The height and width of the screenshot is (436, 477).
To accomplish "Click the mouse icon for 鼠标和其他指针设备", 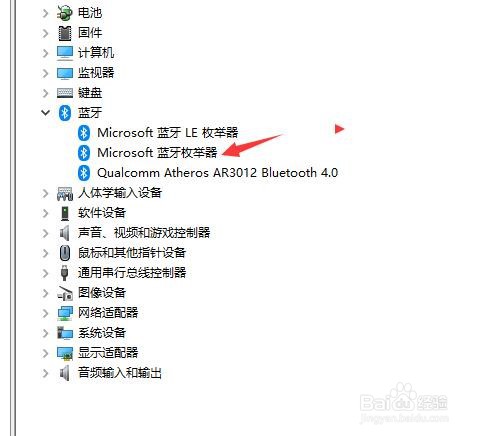I will pos(65,253).
